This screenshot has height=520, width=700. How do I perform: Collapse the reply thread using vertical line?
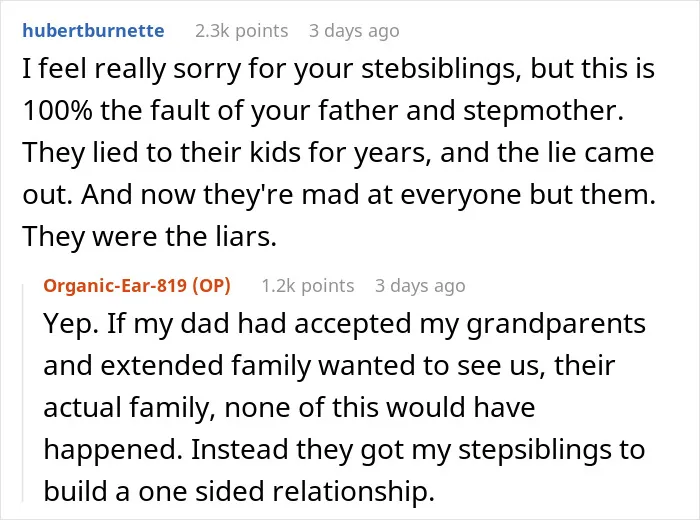(x=23, y=393)
